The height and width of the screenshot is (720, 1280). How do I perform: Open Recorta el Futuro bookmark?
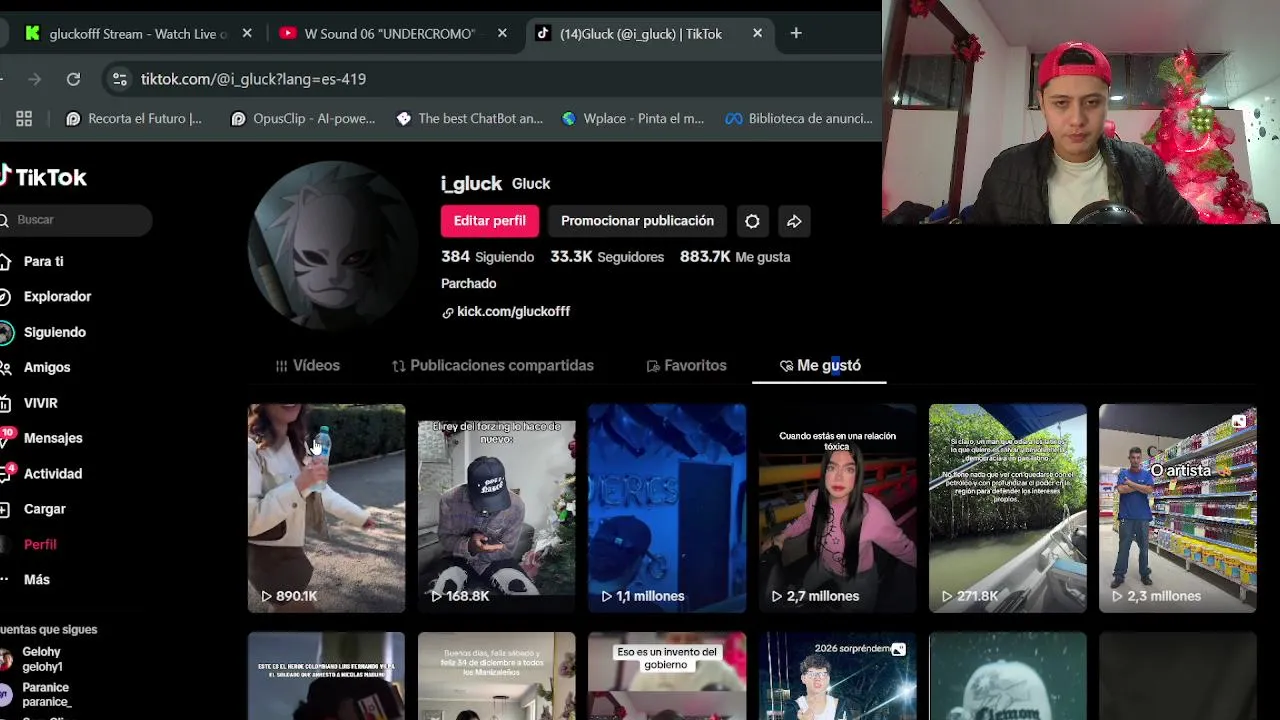[x=134, y=118]
